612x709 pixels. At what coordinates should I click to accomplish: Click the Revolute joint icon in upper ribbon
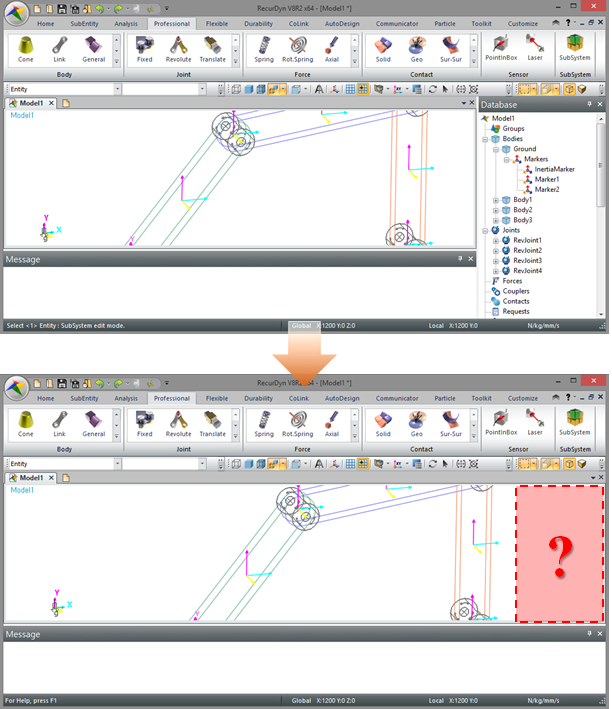point(178,49)
